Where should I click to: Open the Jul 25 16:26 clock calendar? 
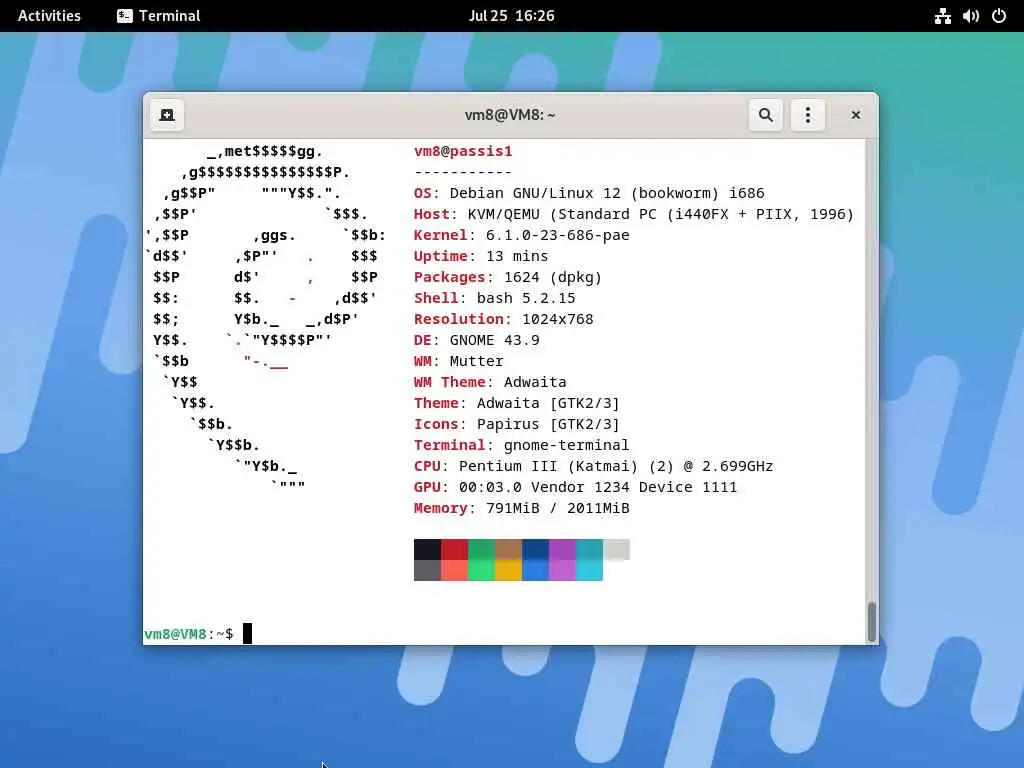click(x=511, y=16)
